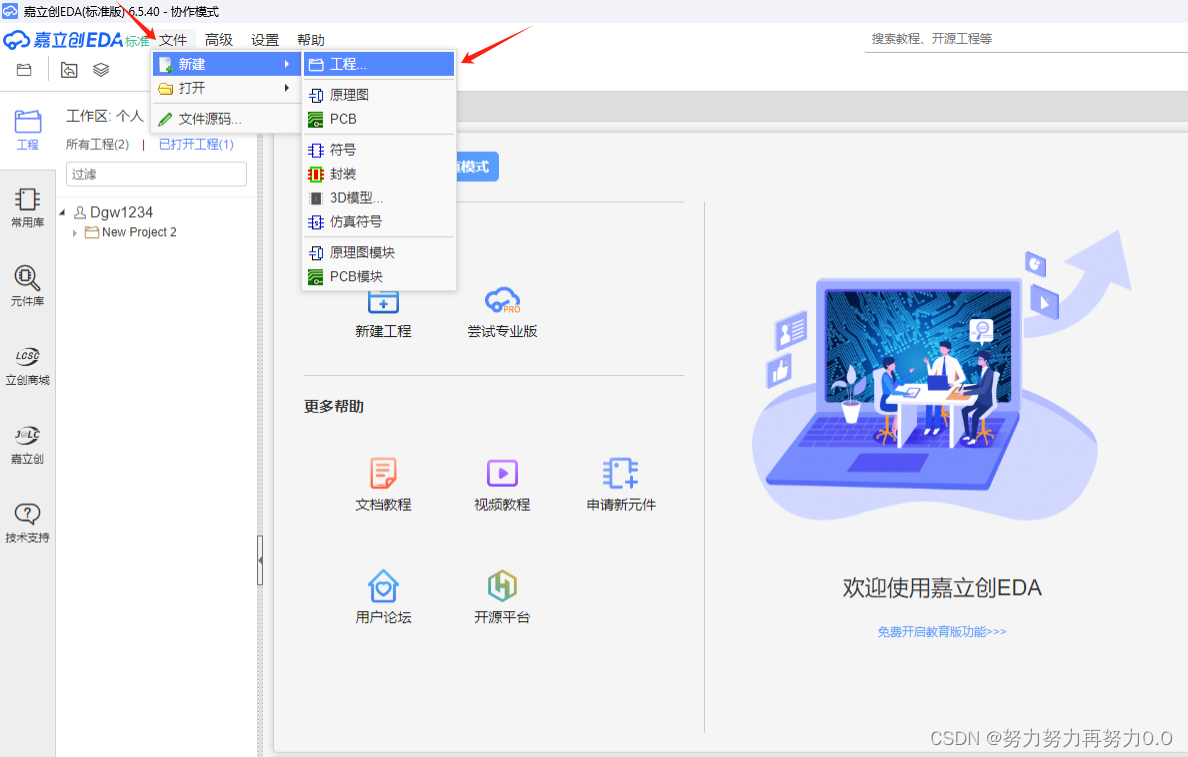Click the 更多帮助 heading
The width and height of the screenshot is (1188, 757).
[x=334, y=407]
